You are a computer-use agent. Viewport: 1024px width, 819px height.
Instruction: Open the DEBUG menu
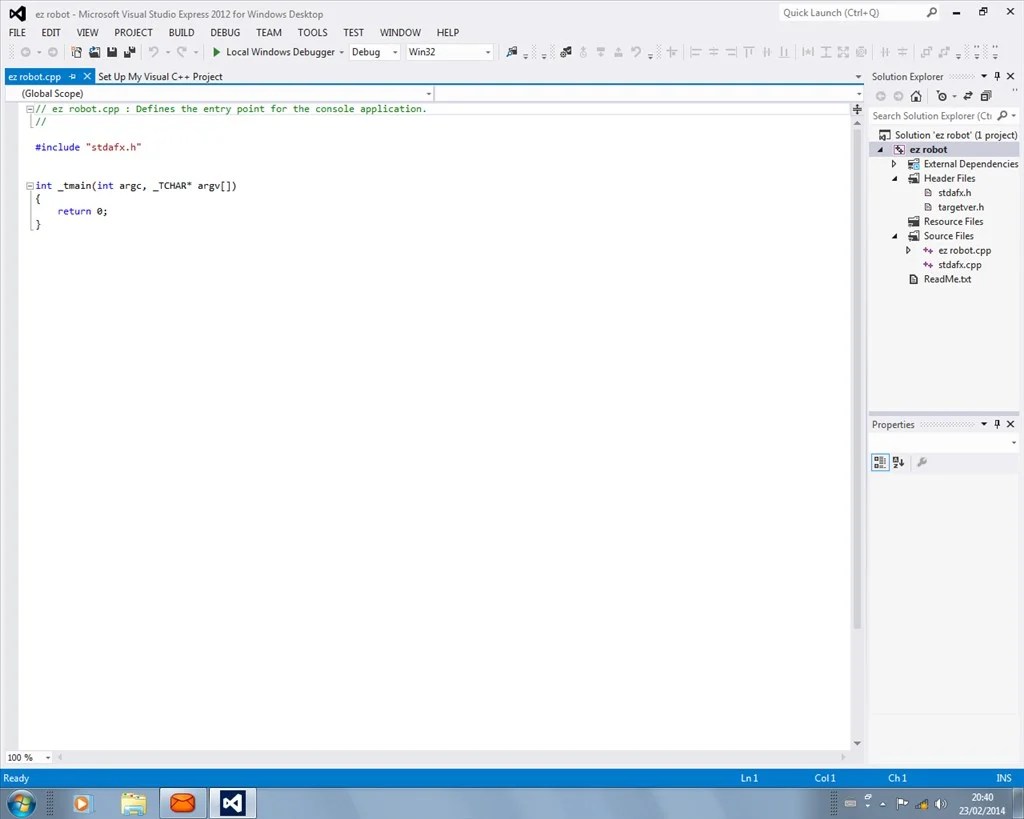click(225, 33)
